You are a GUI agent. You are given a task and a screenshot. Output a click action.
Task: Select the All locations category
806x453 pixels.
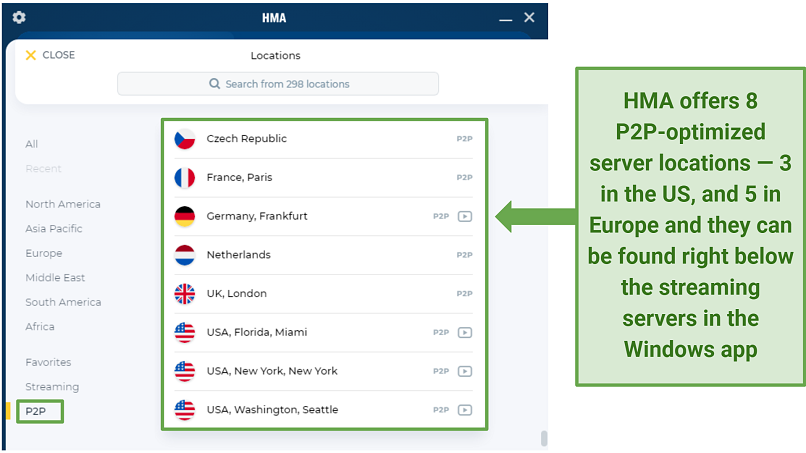(31, 144)
